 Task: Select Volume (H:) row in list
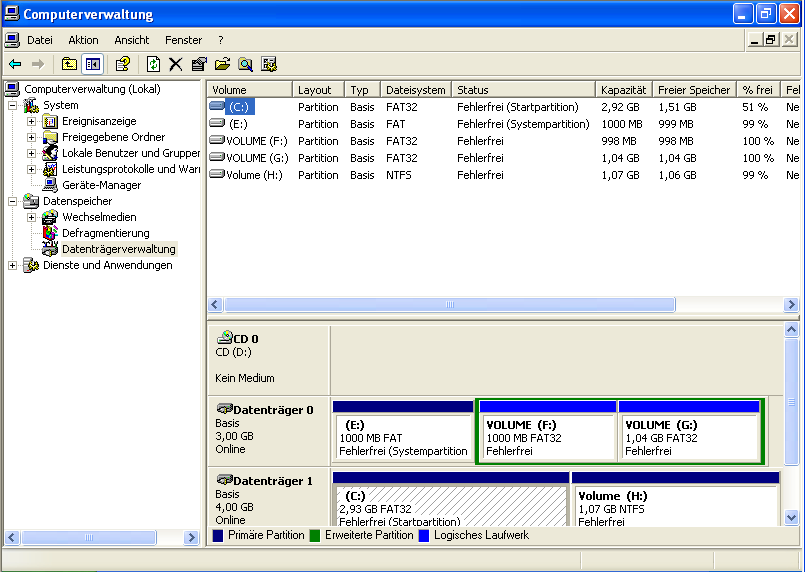[504, 175]
